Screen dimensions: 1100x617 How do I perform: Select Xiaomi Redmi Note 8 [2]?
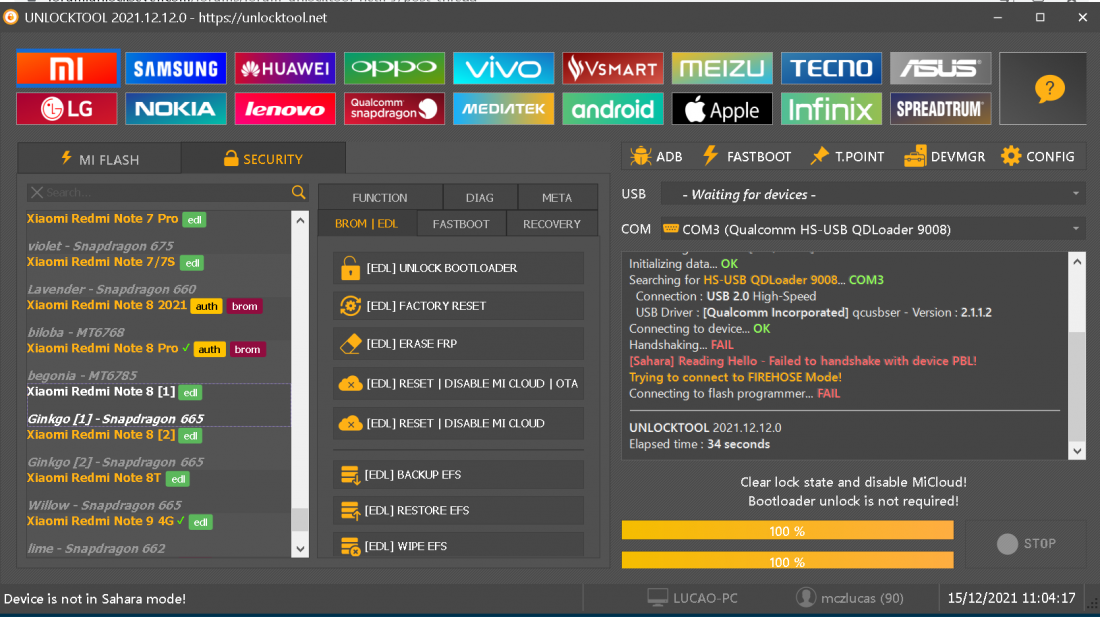coord(101,435)
